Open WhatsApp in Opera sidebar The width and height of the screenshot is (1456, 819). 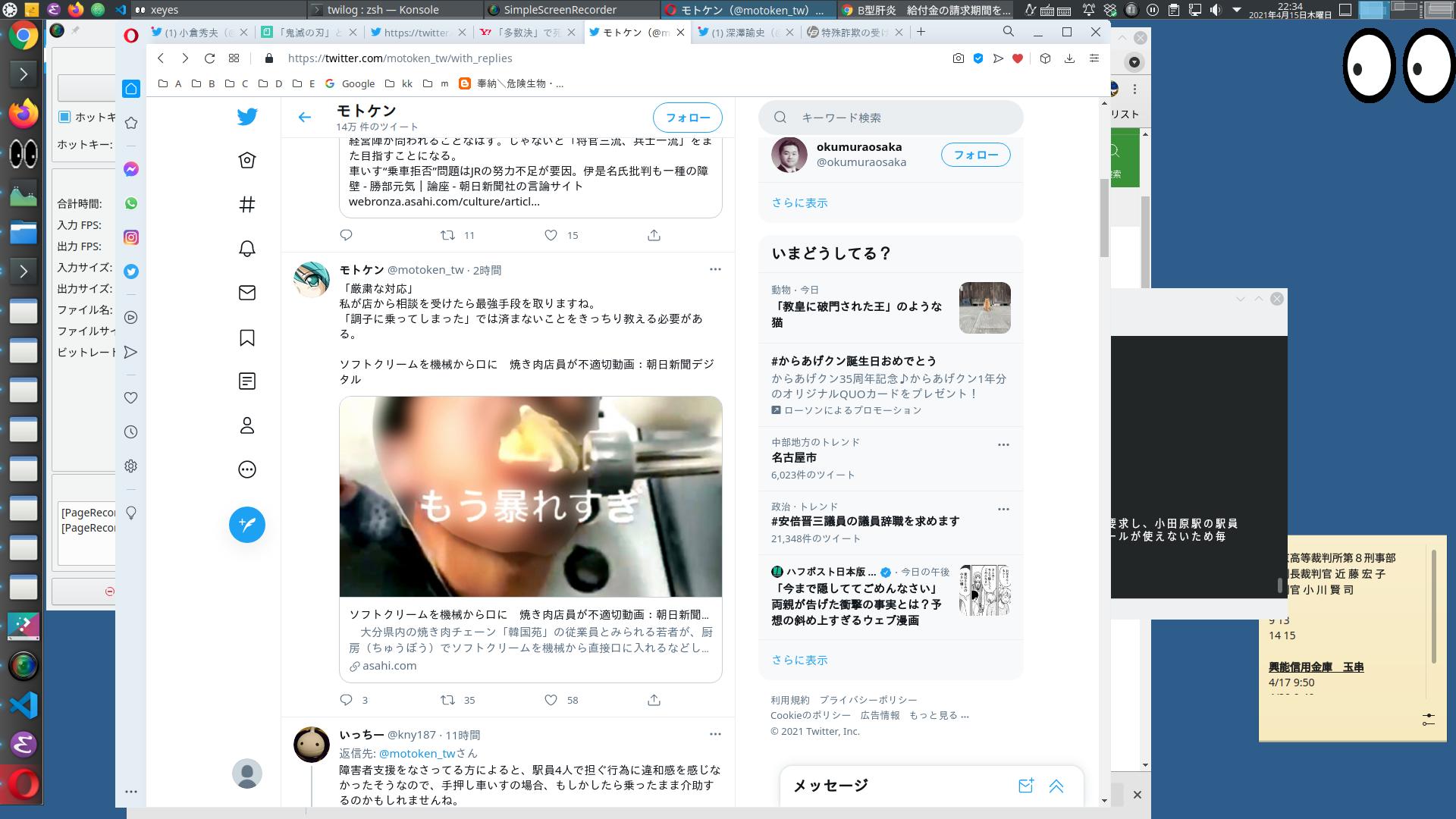tap(131, 203)
